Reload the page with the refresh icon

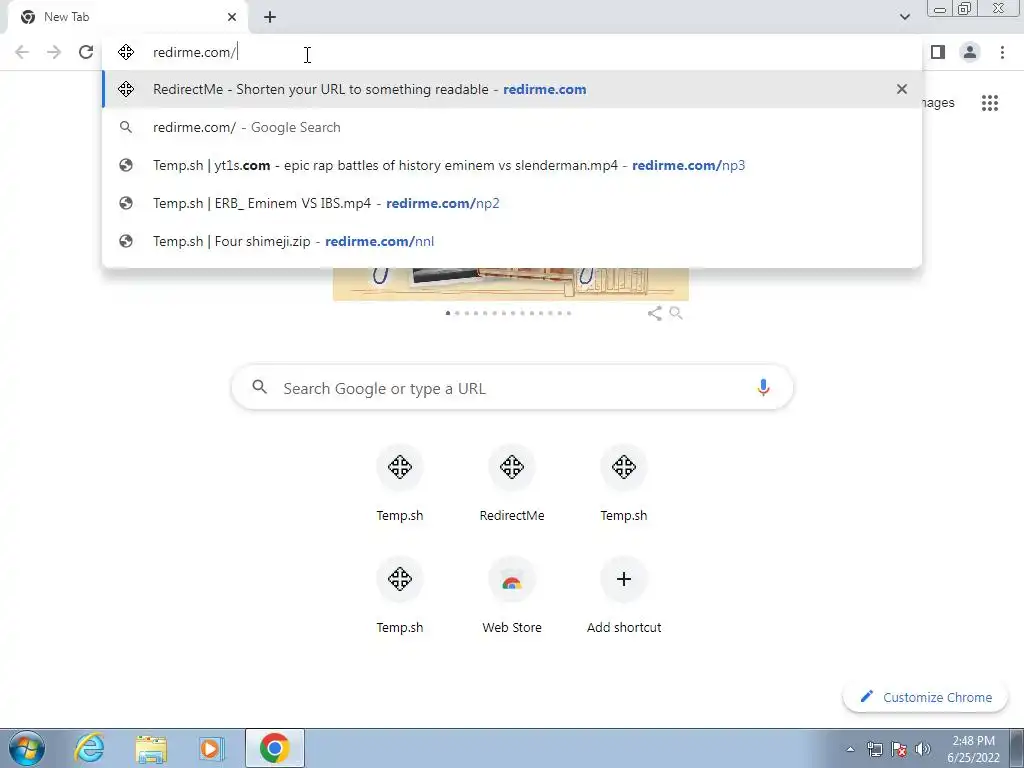point(86,52)
